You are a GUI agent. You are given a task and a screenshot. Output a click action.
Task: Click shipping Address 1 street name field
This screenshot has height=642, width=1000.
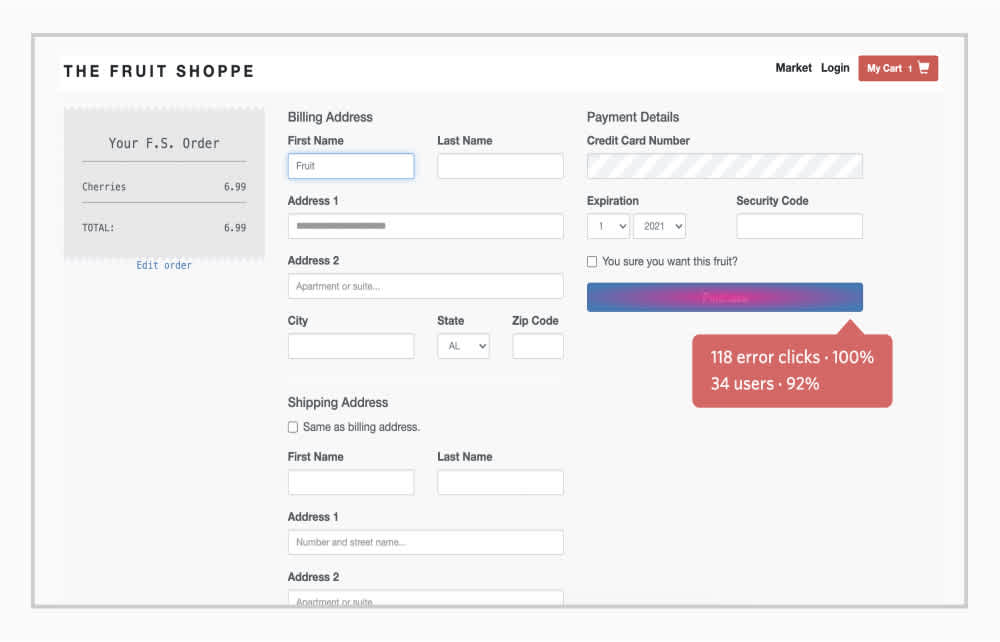point(425,543)
